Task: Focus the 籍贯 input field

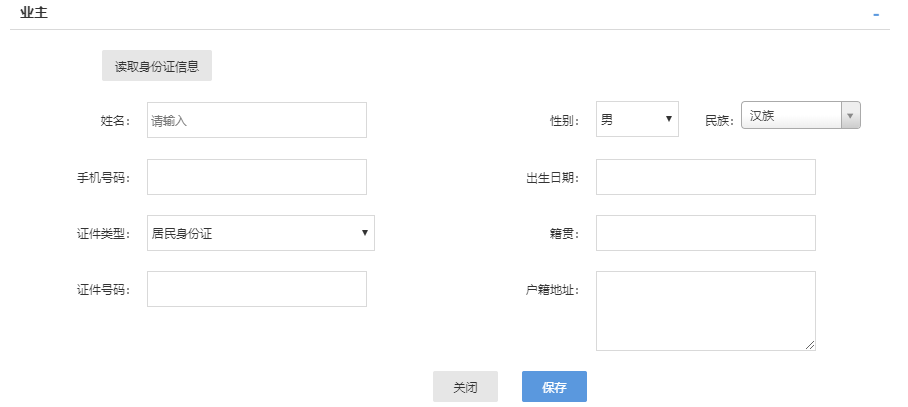Action: [705, 233]
